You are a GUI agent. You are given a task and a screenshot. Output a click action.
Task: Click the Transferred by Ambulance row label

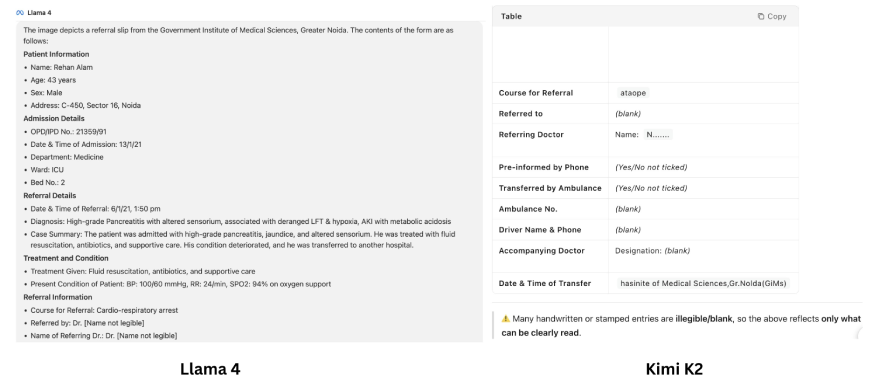tap(550, 188)
